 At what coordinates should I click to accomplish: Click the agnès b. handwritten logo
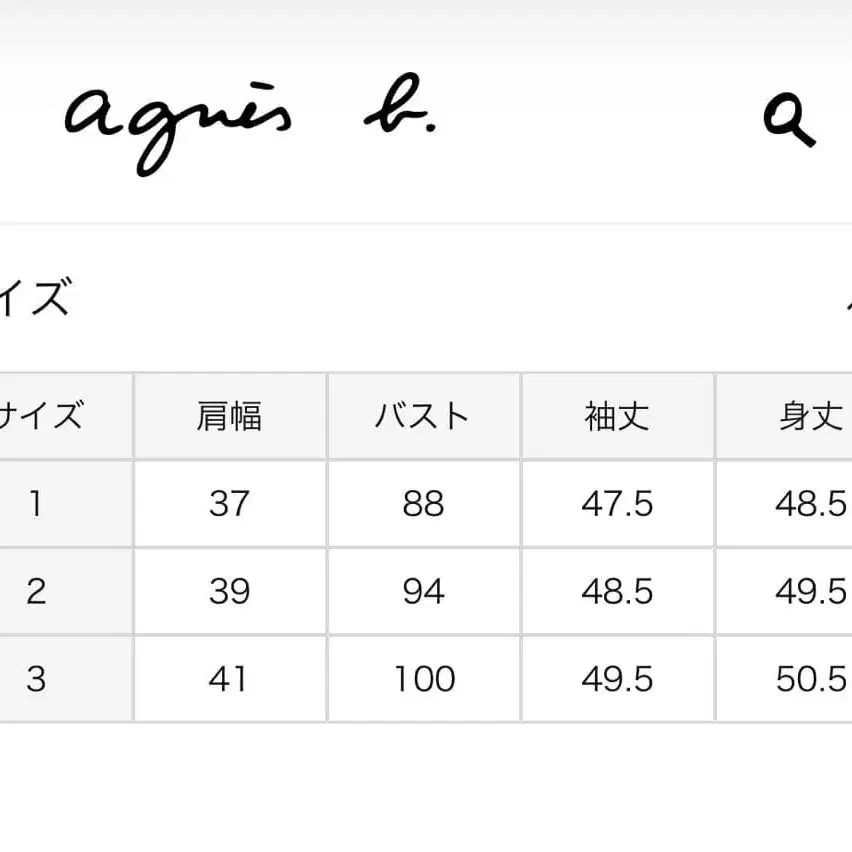point(250,124)
